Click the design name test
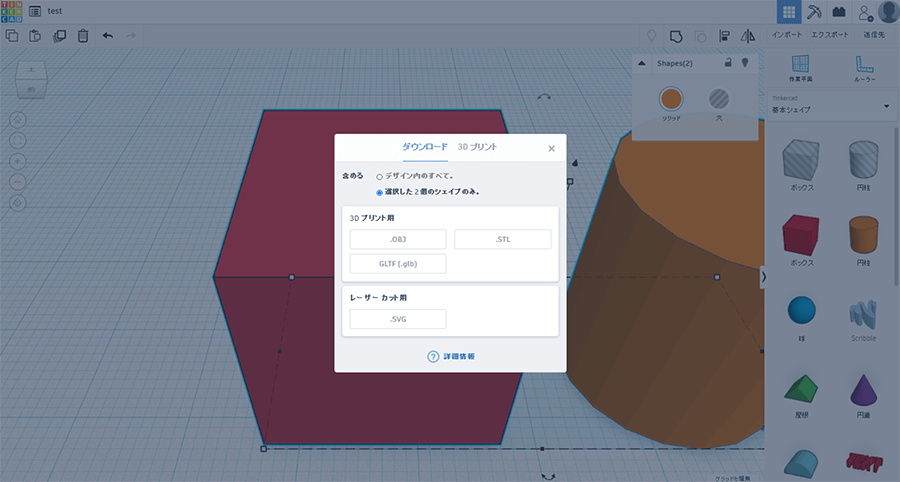The image size is (900, 482). [55, 11]
